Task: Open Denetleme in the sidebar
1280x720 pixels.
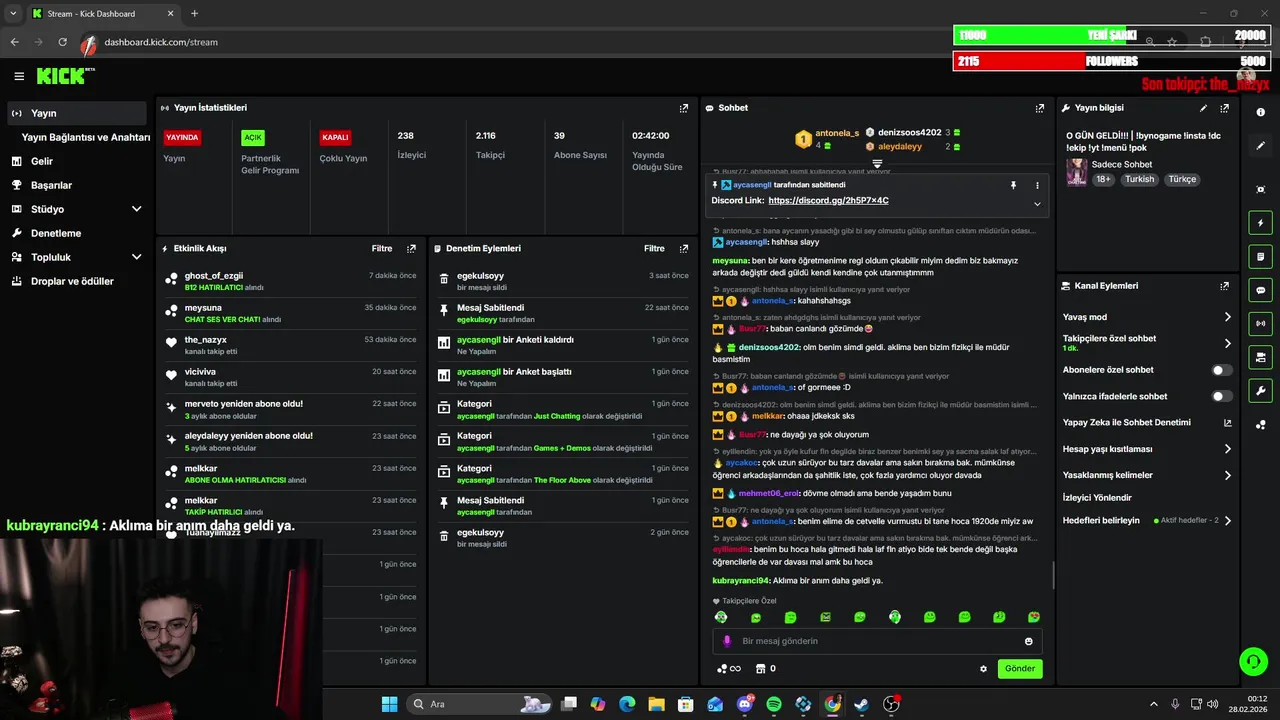Action: (x=77, y=233)
